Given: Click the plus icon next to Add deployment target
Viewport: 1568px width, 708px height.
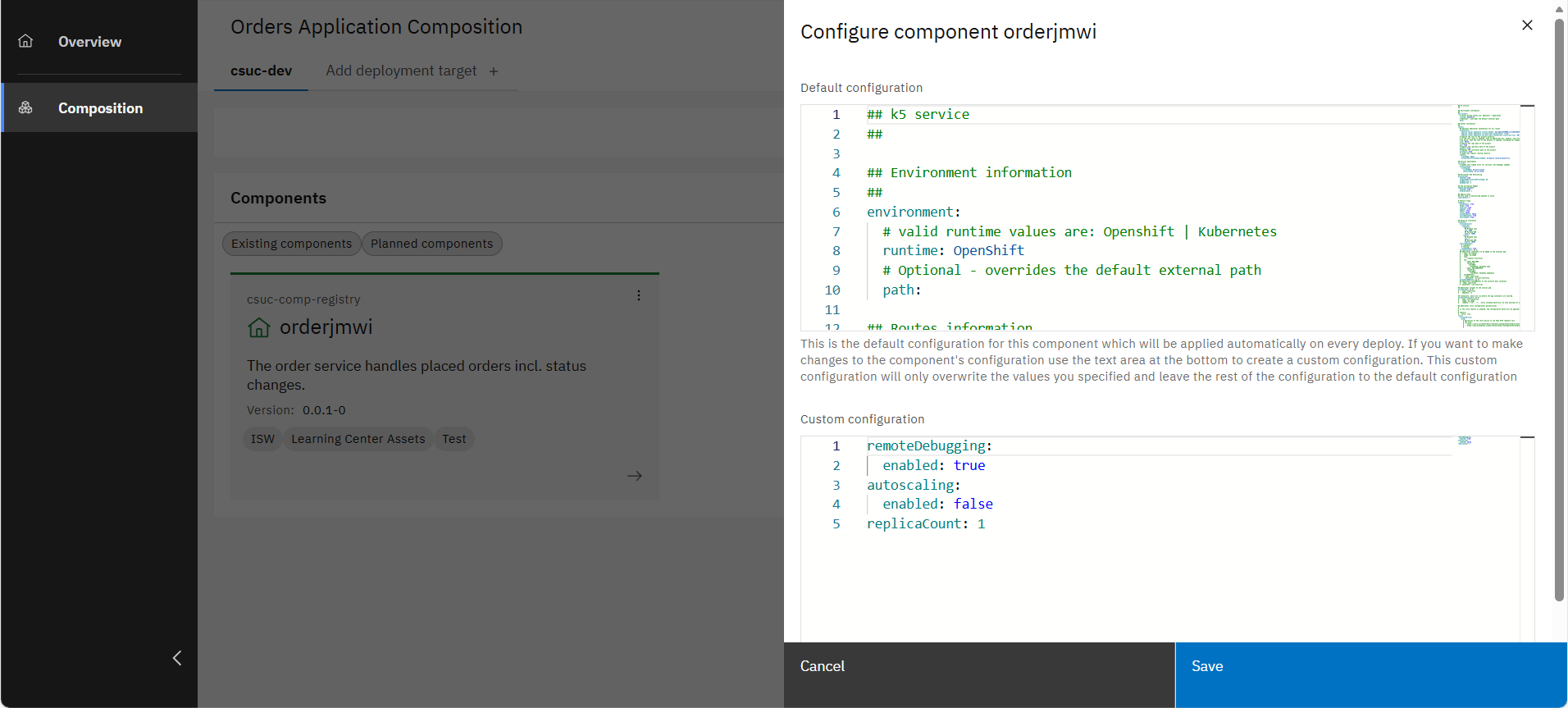Looking at the screenshot, I should pos(494,71).
